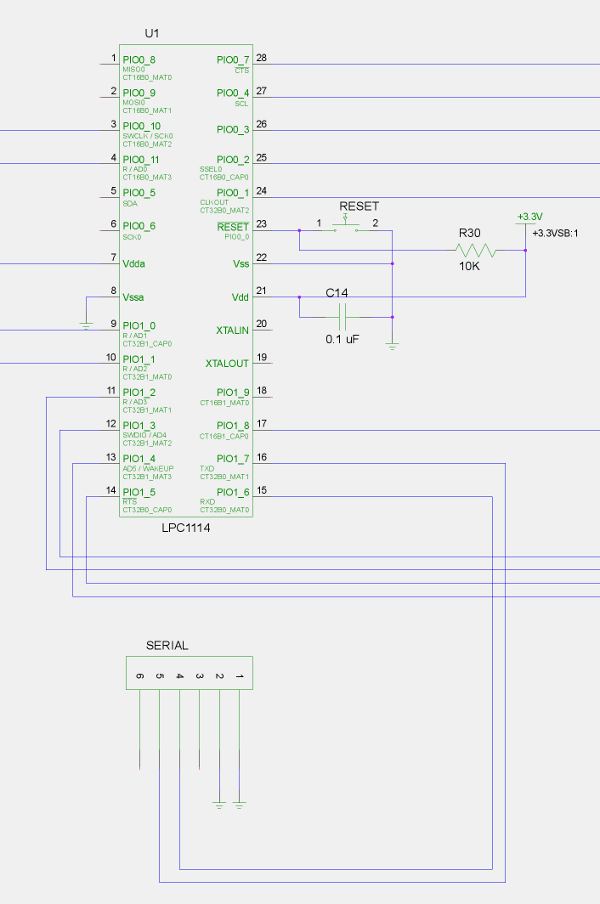Select the Vdd pin label
The width and height of the screenshot is (600, 904).
click(x=240, y=297)
